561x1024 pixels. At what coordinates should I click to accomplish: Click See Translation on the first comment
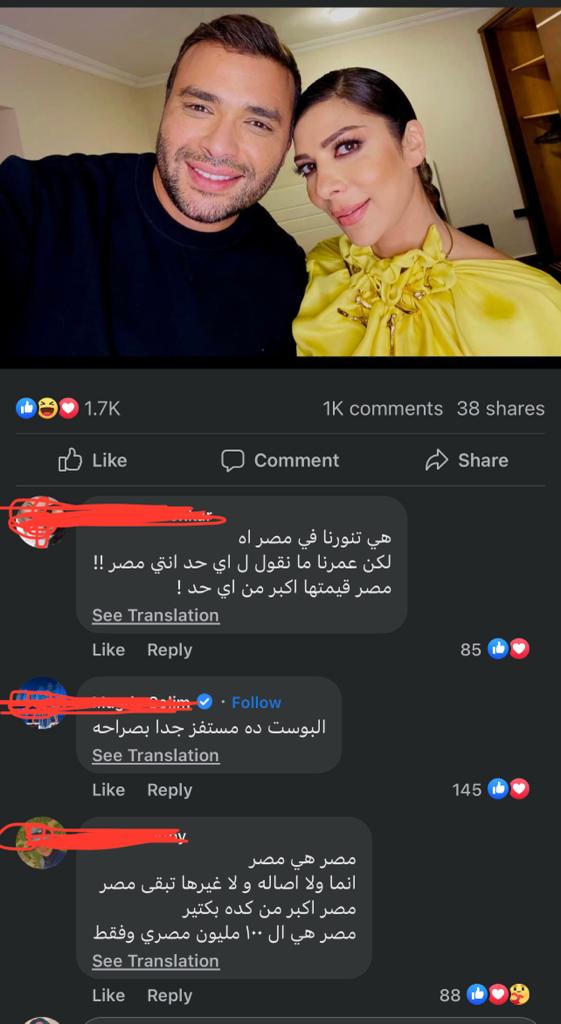(x=155, y=615)
